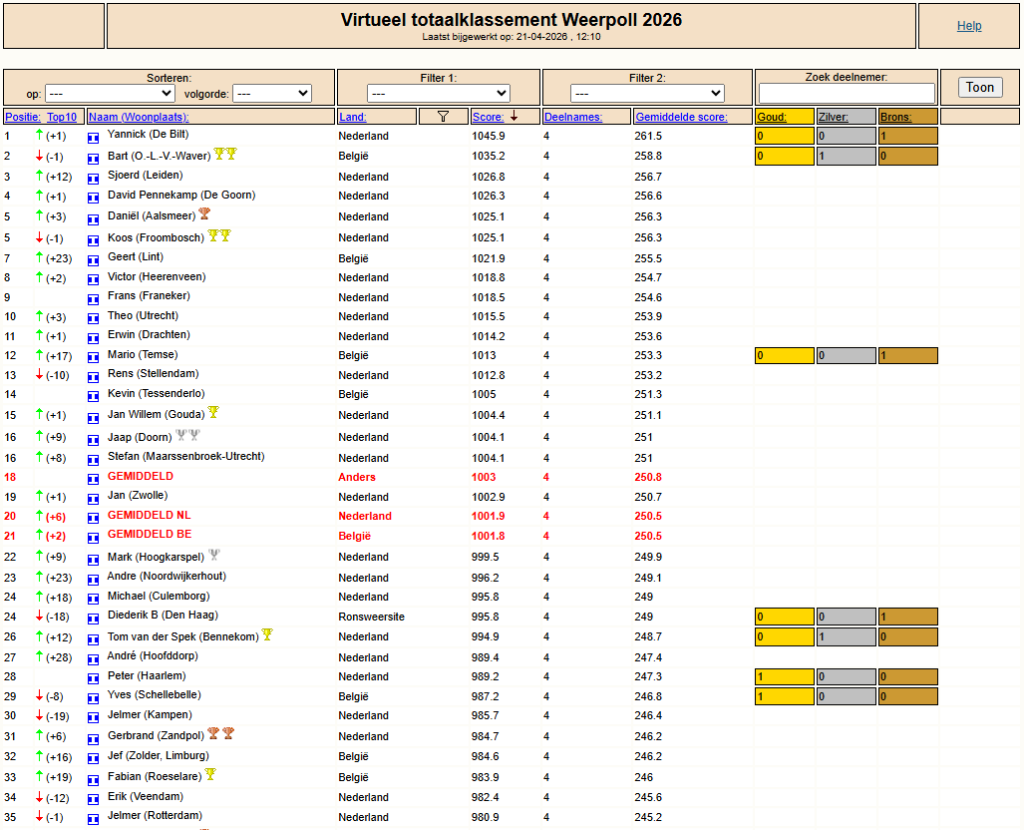The width and height of the screenshot is (1024, 830).
Task: Click the red sort arrow beside Score
Action: tap(514, 117)
